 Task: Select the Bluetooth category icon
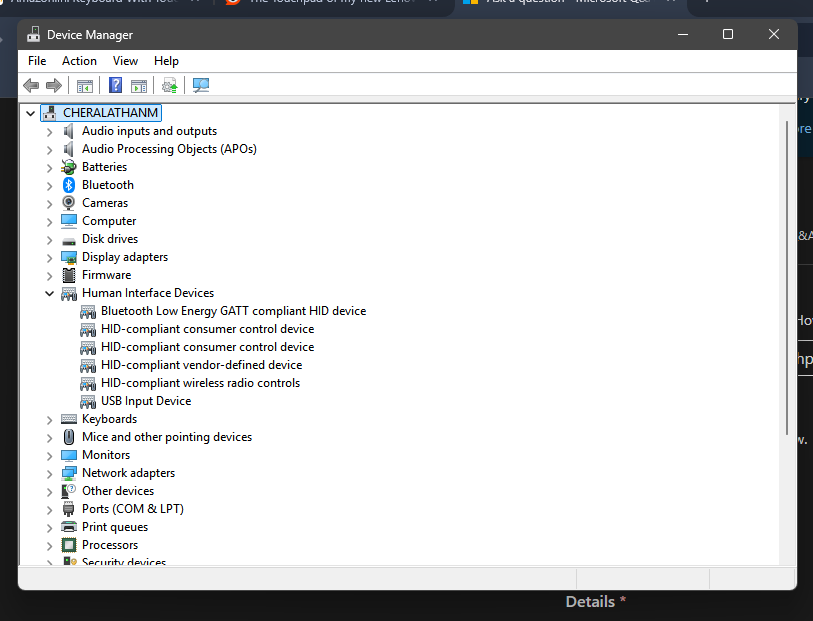(x=68, y=185)
